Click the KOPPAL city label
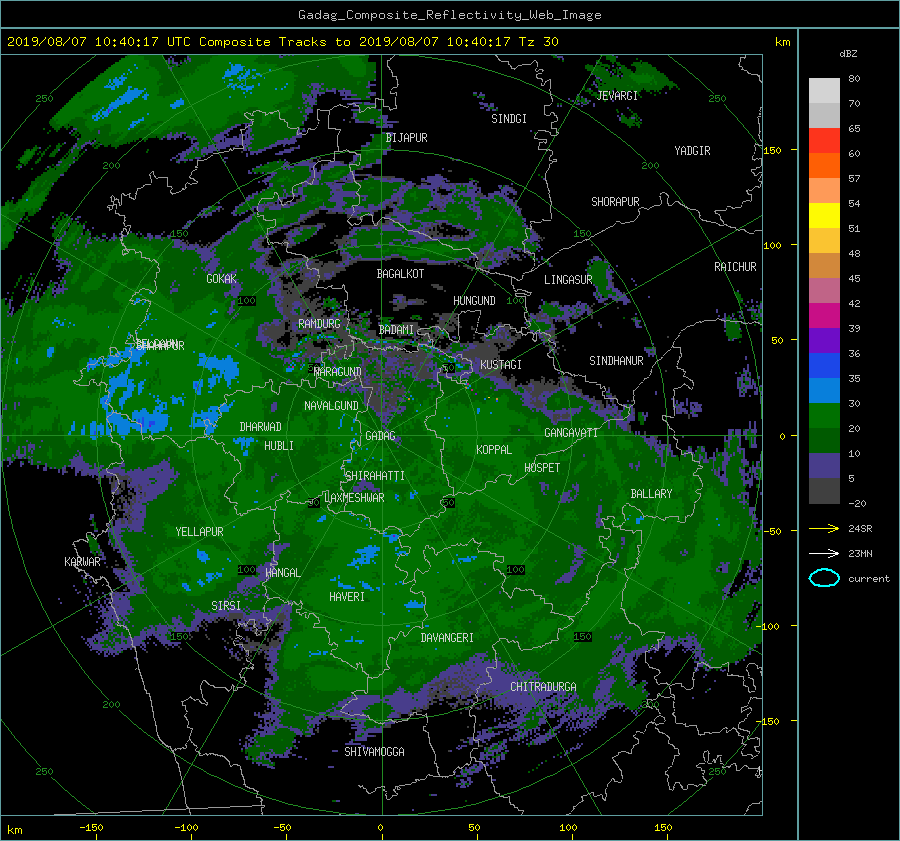900x841 pixels. click(x=494, y=450)
